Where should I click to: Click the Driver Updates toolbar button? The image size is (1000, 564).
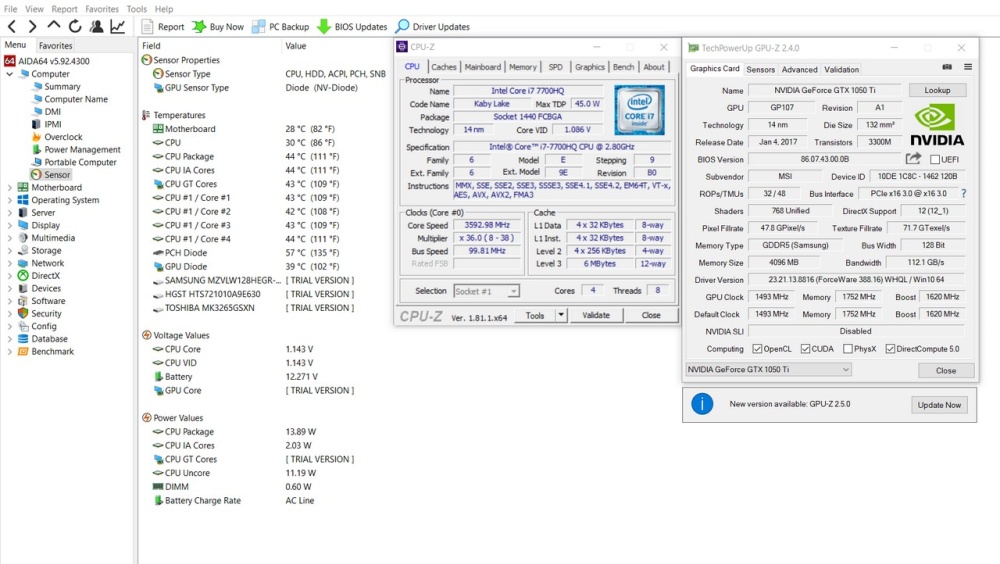(x=432, y=27)
